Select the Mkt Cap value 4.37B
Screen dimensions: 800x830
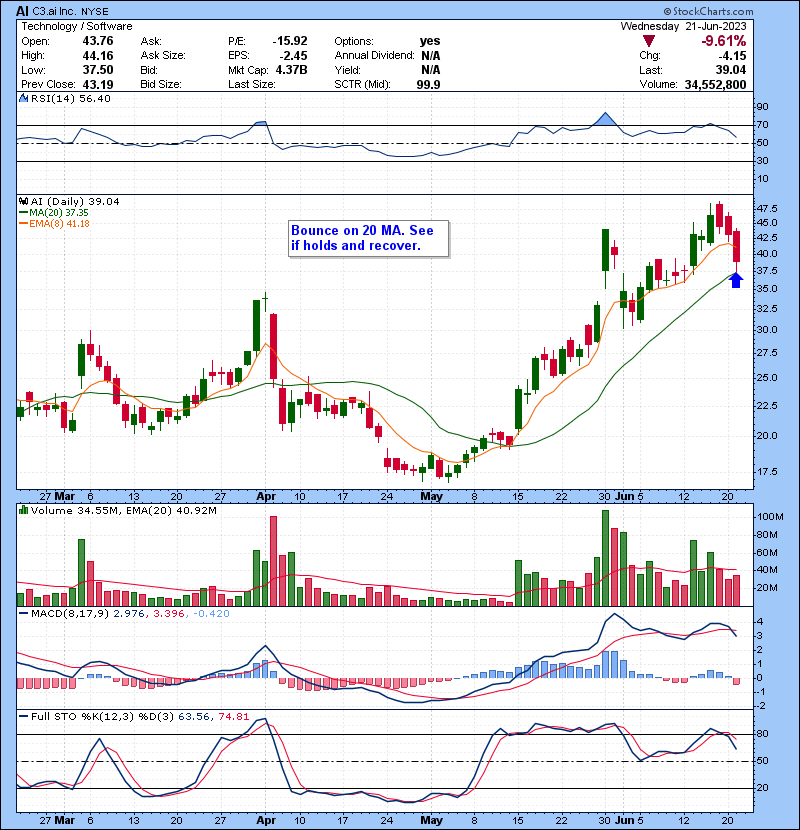tap(291, 70)
